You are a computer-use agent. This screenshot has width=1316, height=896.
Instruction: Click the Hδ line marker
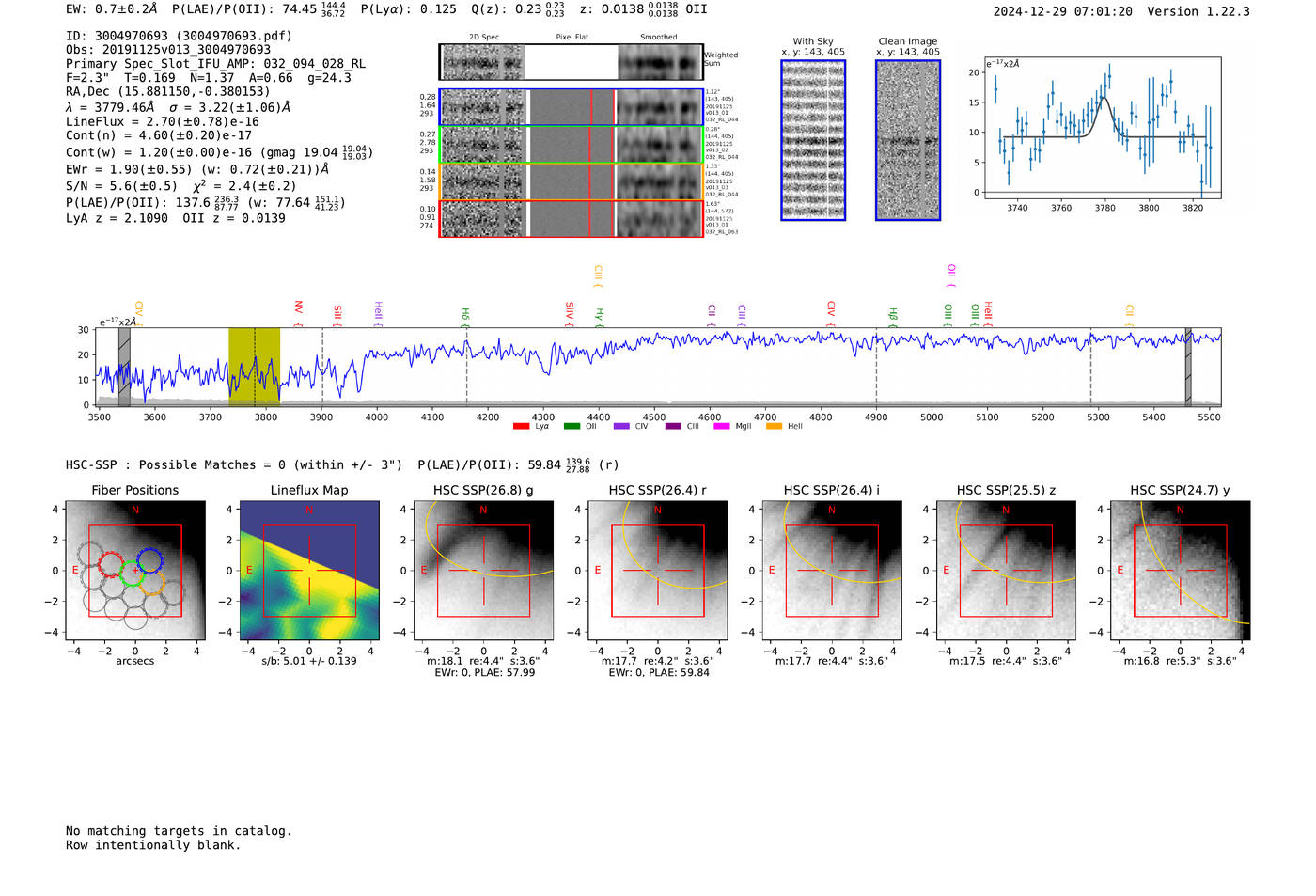(x=465, y=316)
